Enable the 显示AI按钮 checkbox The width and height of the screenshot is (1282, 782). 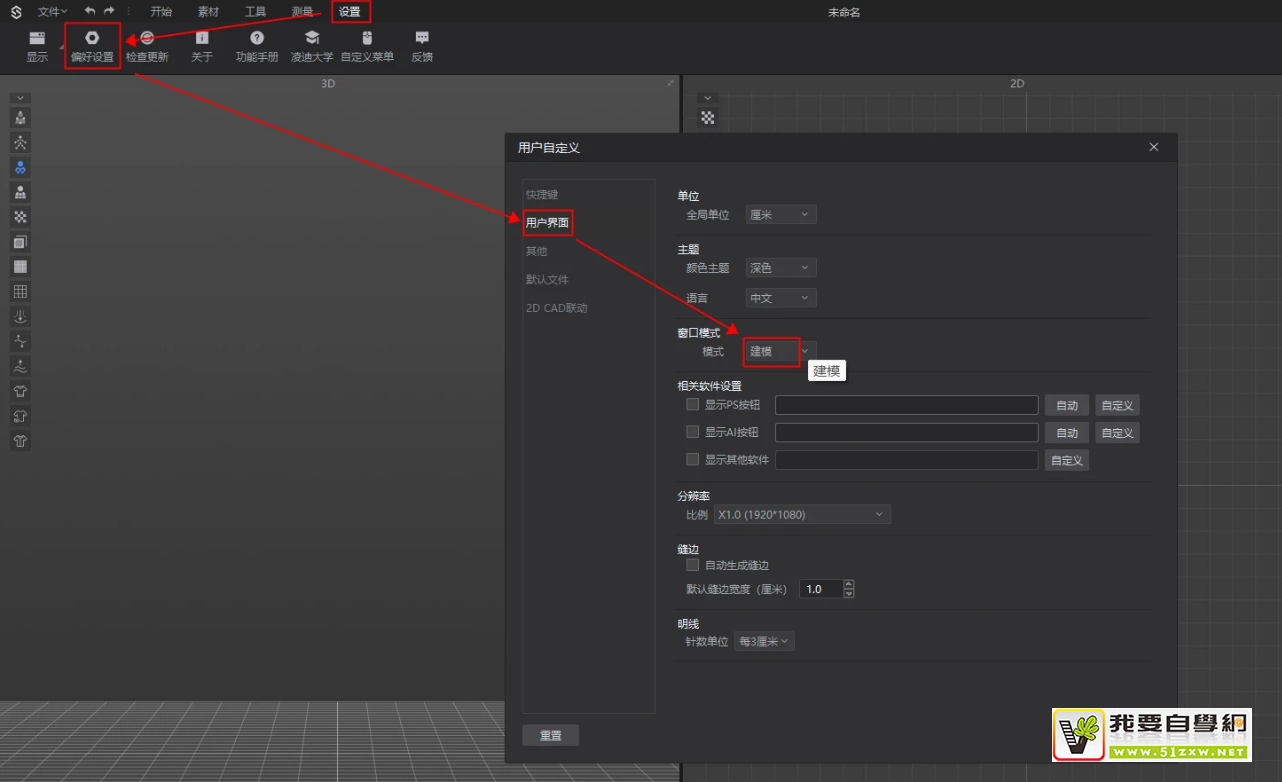[692, 432]
